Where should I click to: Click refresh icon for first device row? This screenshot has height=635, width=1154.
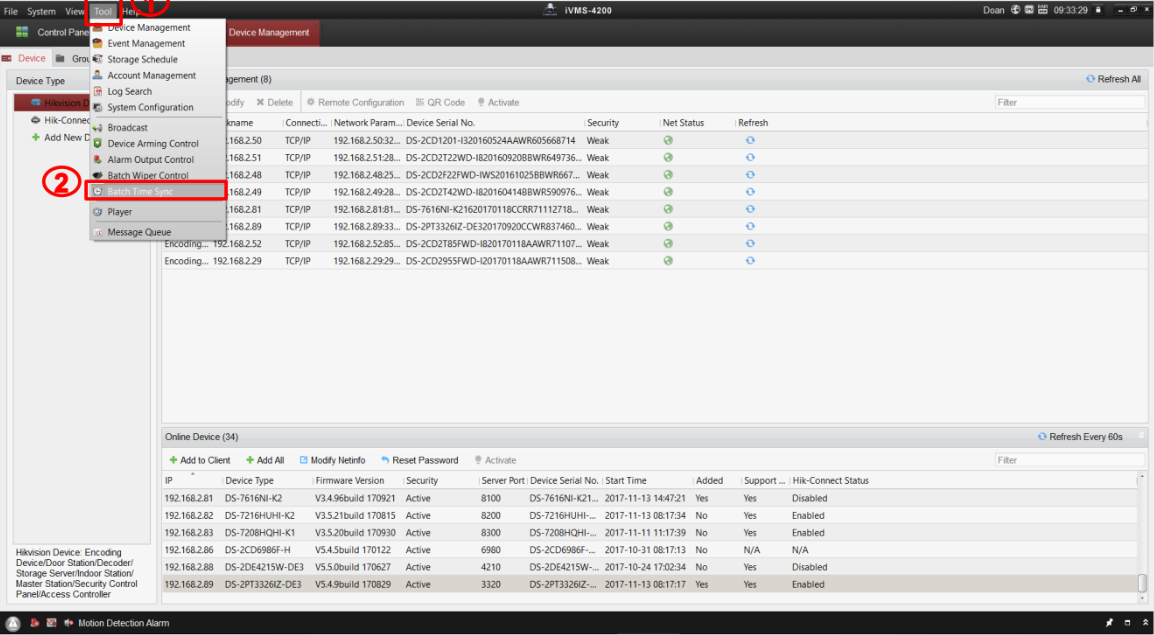click(x=750, y=141)
